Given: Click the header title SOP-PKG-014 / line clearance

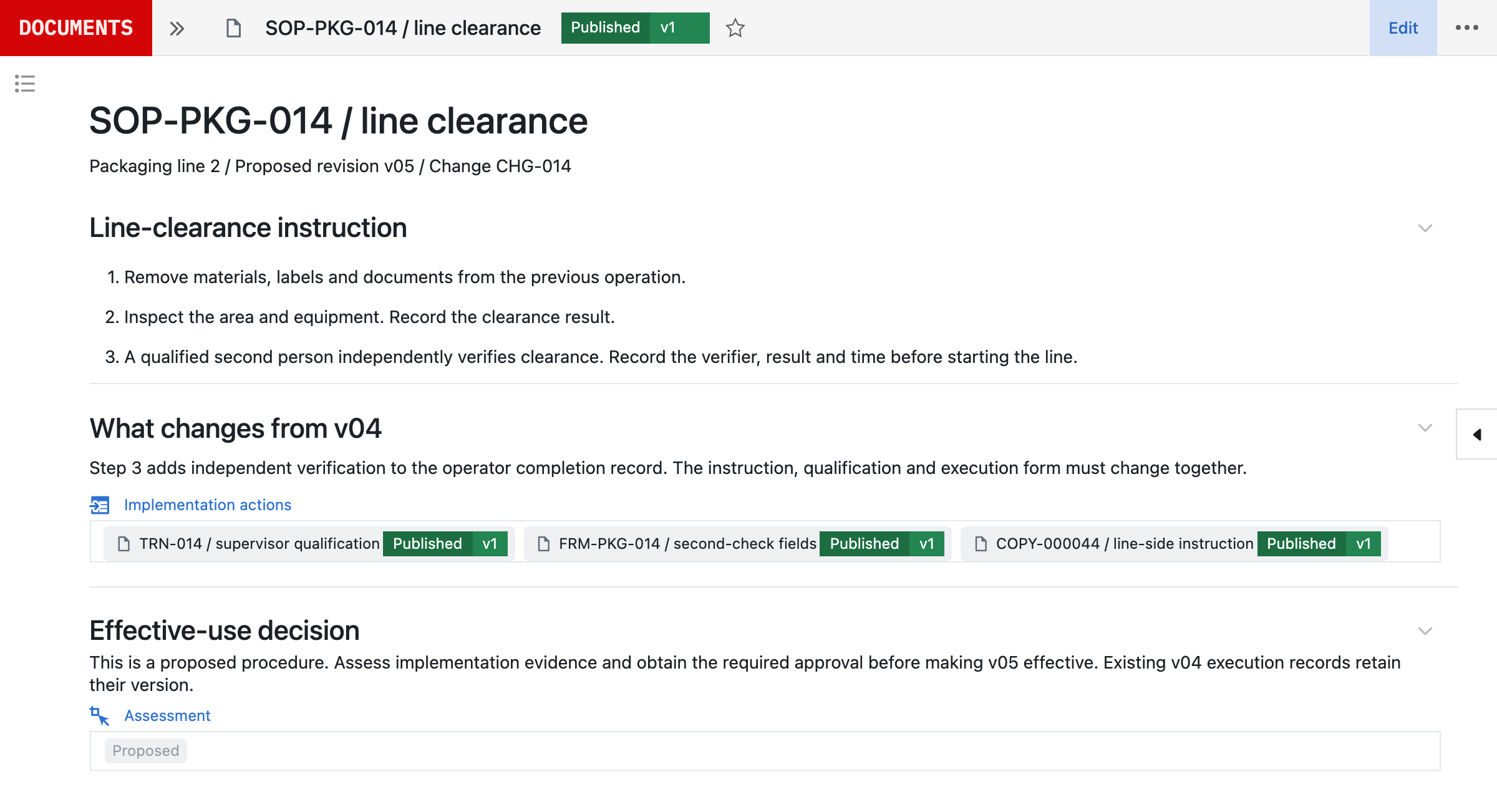Looking at the screenshot, I should tap(403, 28).
